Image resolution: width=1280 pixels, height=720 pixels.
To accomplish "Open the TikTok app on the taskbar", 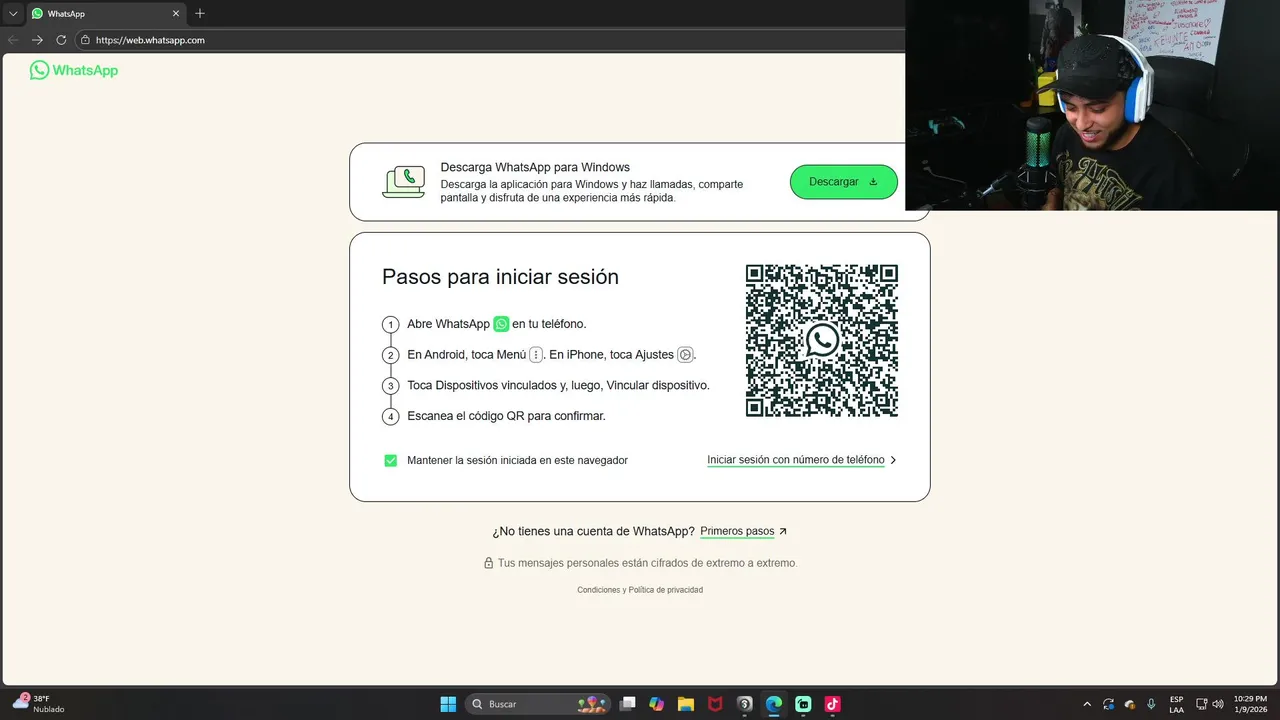I will [x=832, y=704].
